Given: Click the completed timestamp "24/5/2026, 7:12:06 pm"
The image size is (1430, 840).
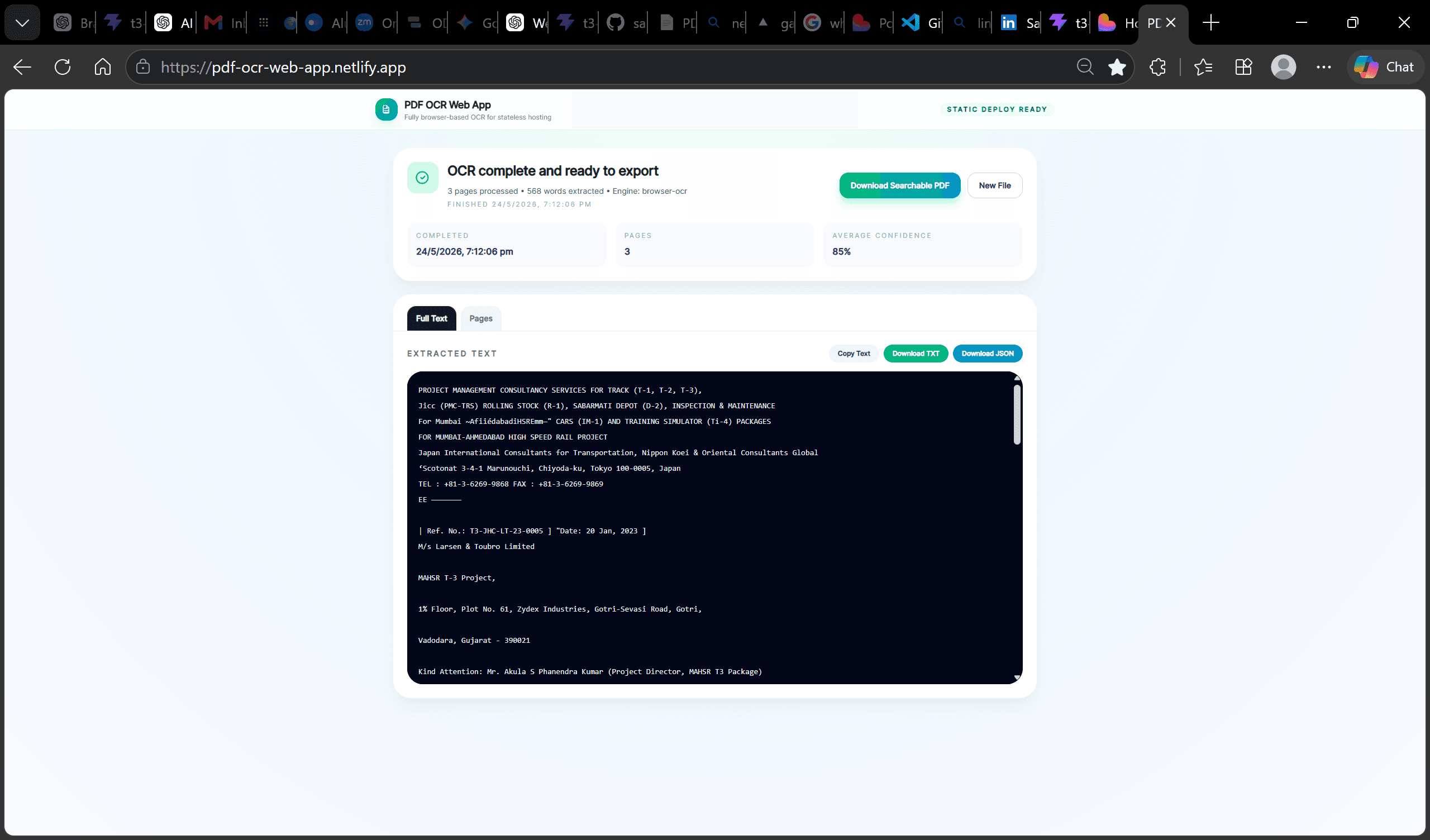Looking at the screenshot, I should [464, 251].
